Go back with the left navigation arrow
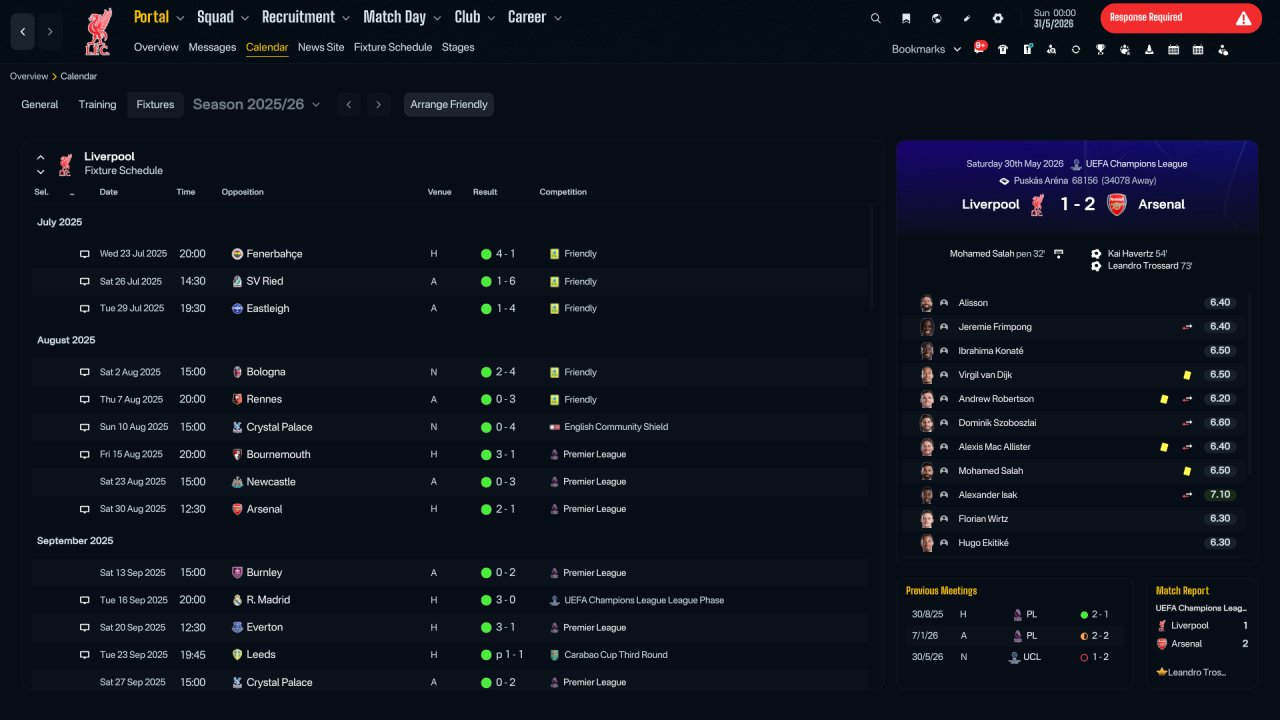 point(23,32)
